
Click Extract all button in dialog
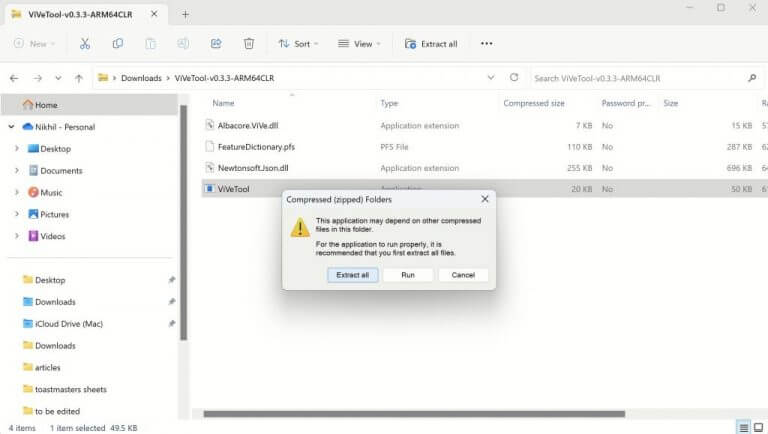point(352,275)
